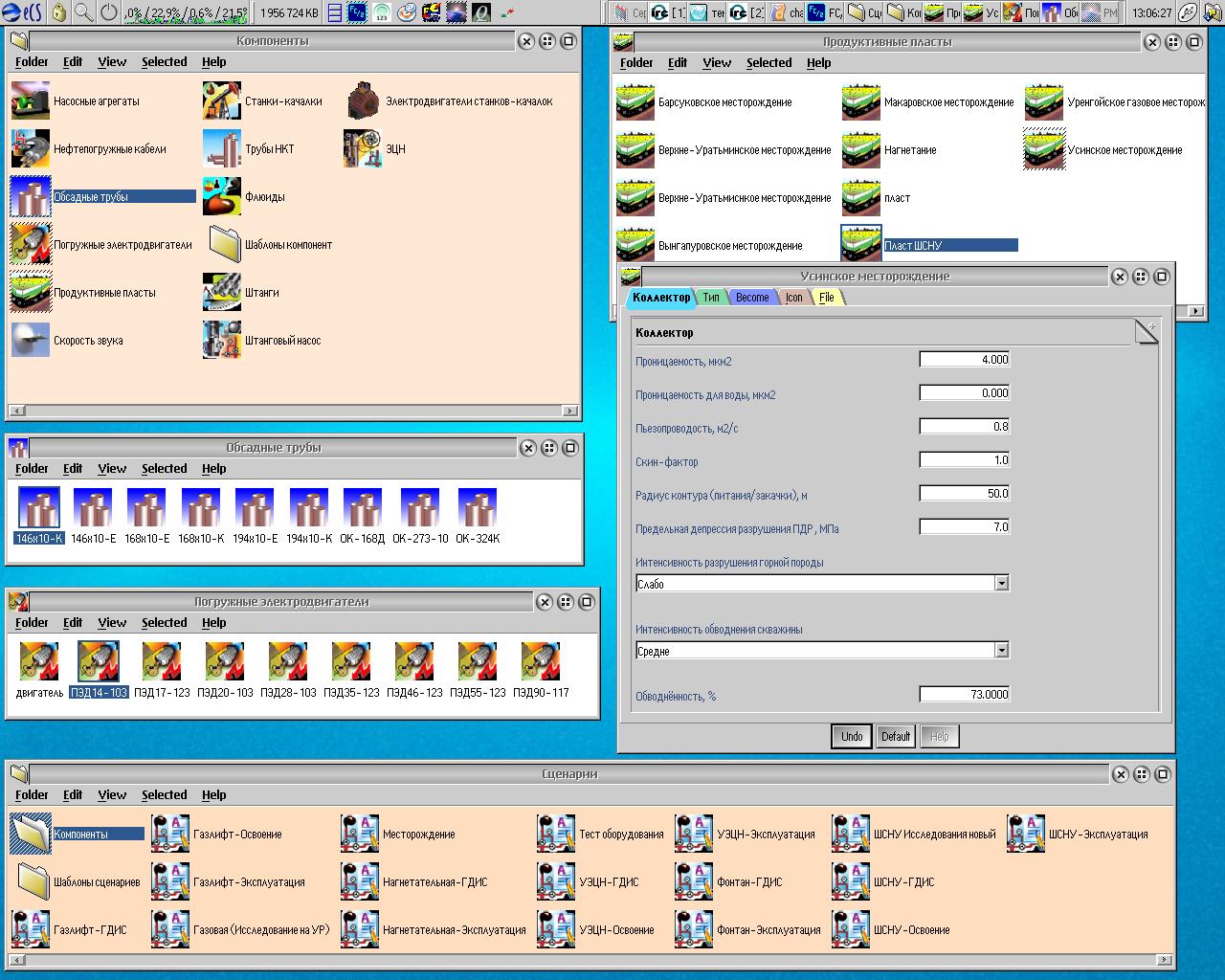The height and width of the screenshot is (980, 1225).
Task: Open the Барсуковское месторождение icon
Action: pos(635,102)
